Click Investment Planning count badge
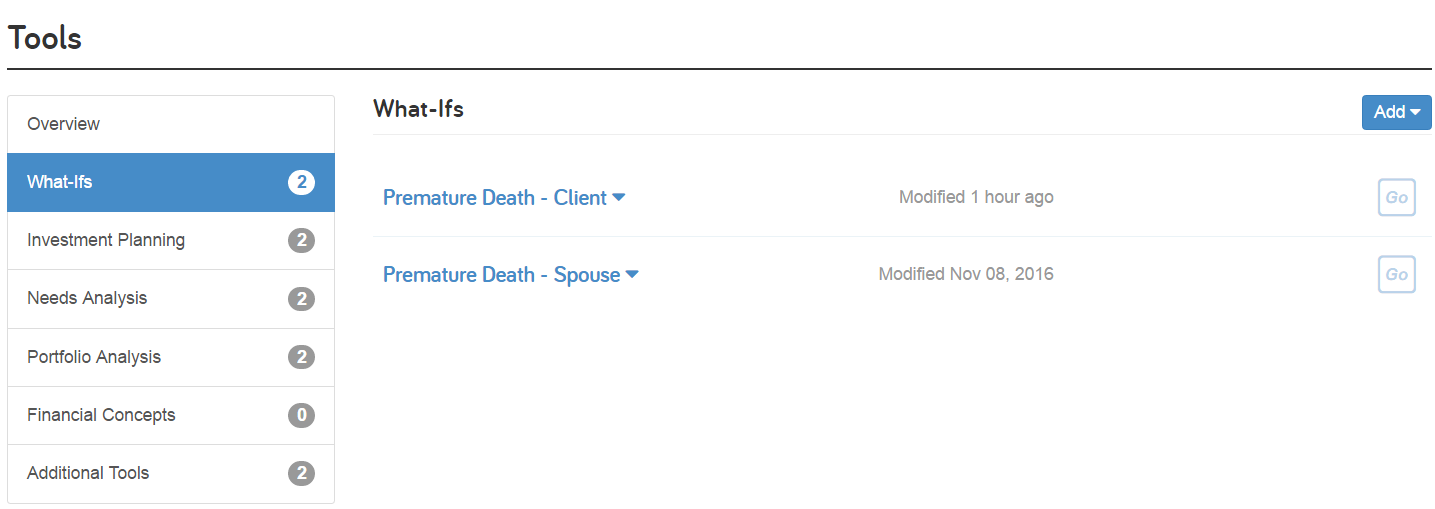The width and height of the screenshot is (1435, 509). tap(301, 240)
